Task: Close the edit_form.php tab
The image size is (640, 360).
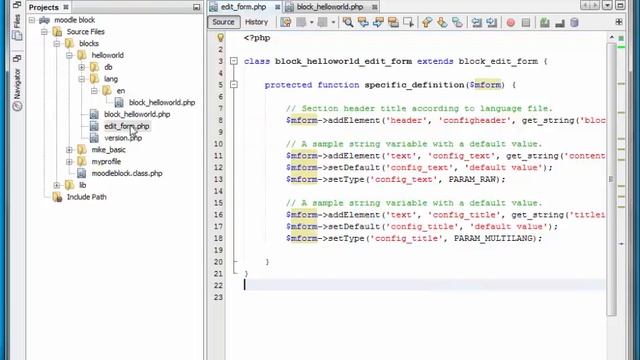Action: click(278, 7)
